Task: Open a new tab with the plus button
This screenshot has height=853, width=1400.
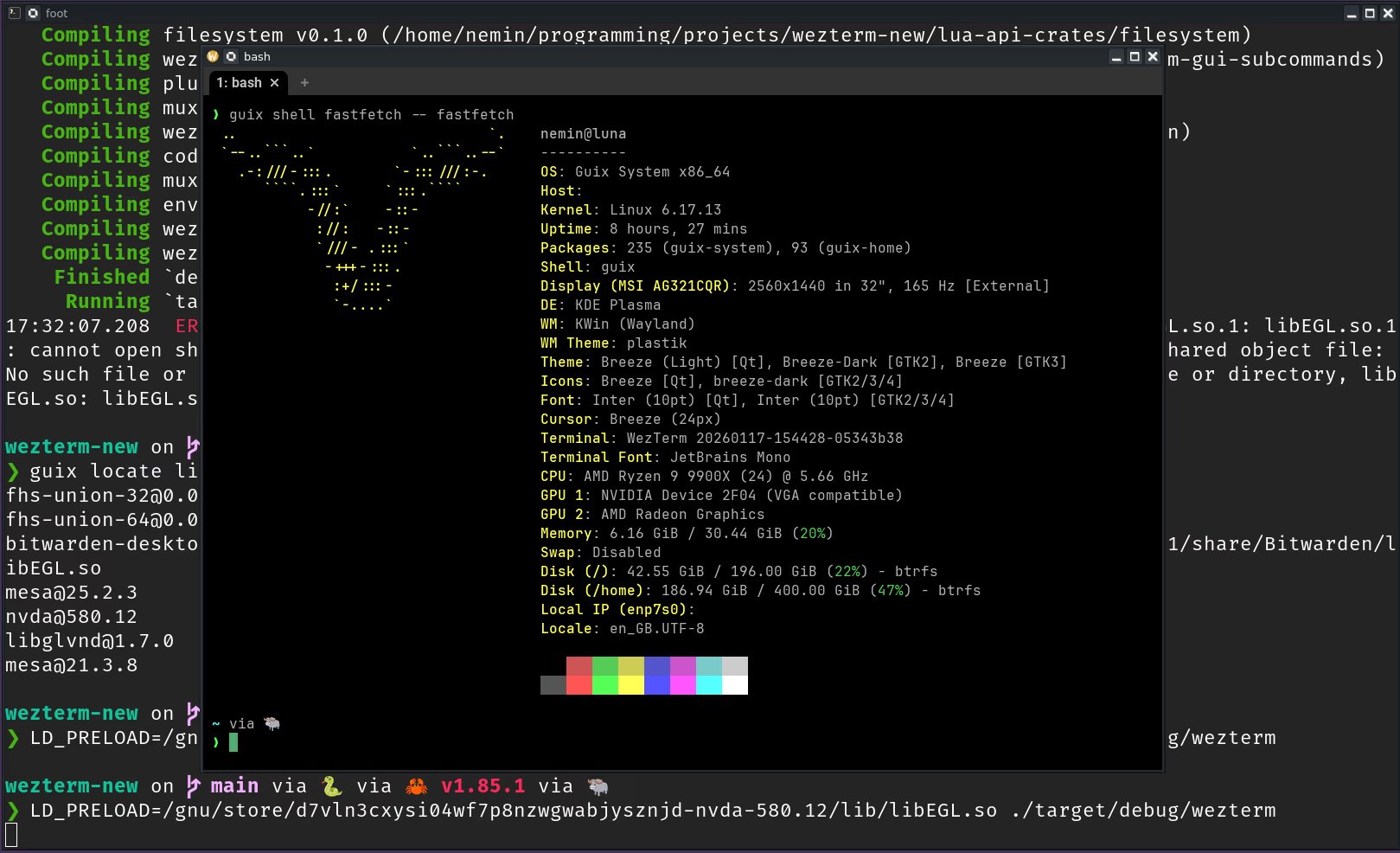Action: pyautogui.click(x=304, y=83)
